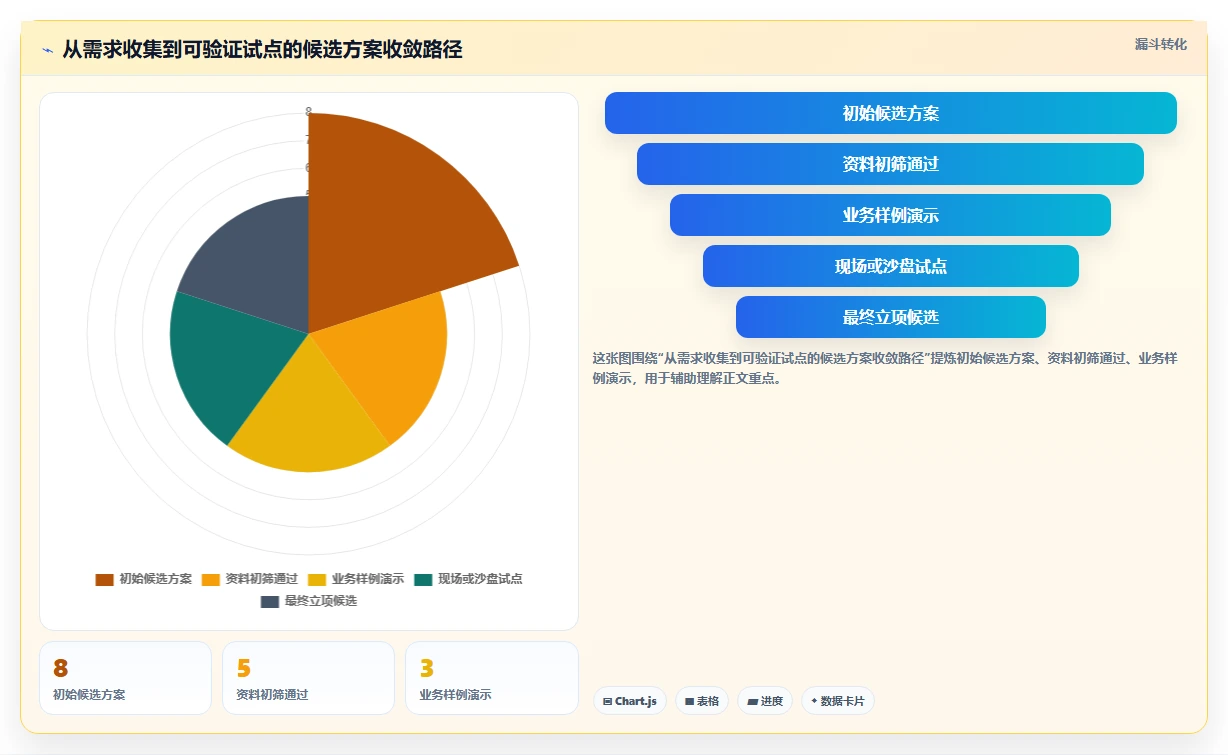This screenshot has width=1228, height=755.
Task: Click the chart title heading text
Action: point(262,50)
